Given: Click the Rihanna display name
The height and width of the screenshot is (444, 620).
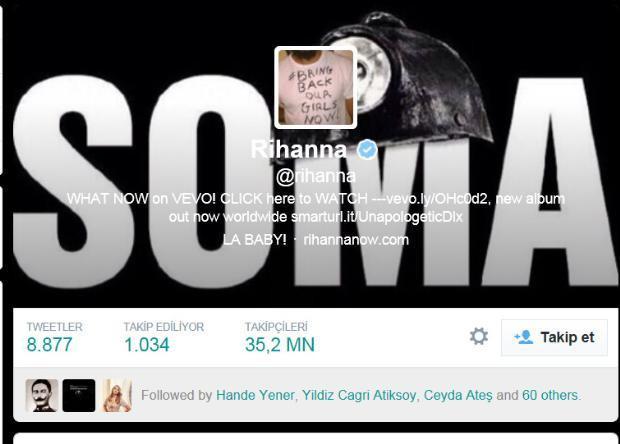Looking at the screenshot, I should 299,149.
